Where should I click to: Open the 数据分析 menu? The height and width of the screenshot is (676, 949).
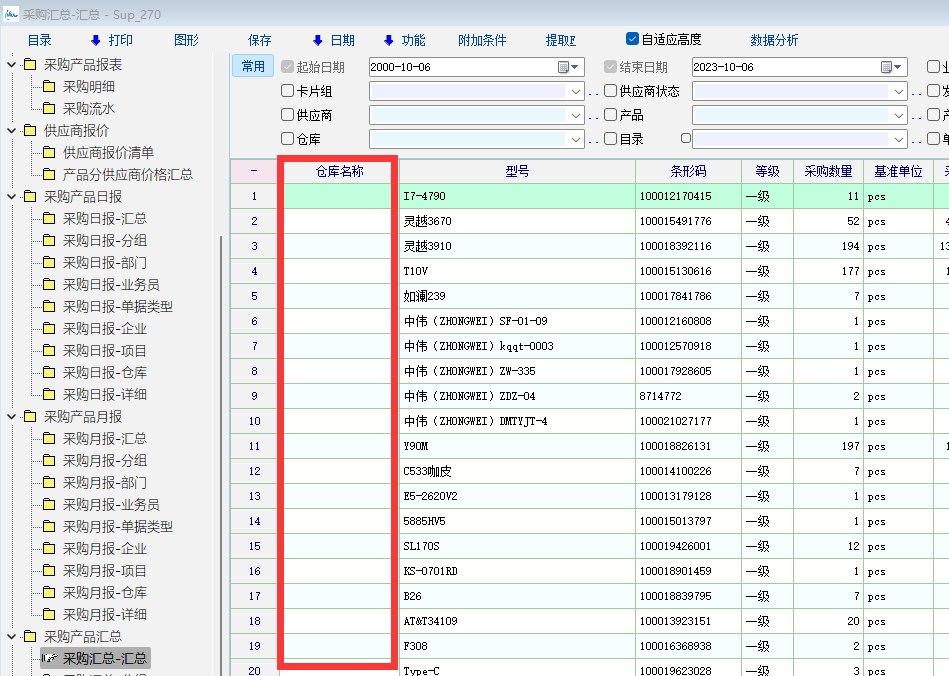tap(774, 41)
